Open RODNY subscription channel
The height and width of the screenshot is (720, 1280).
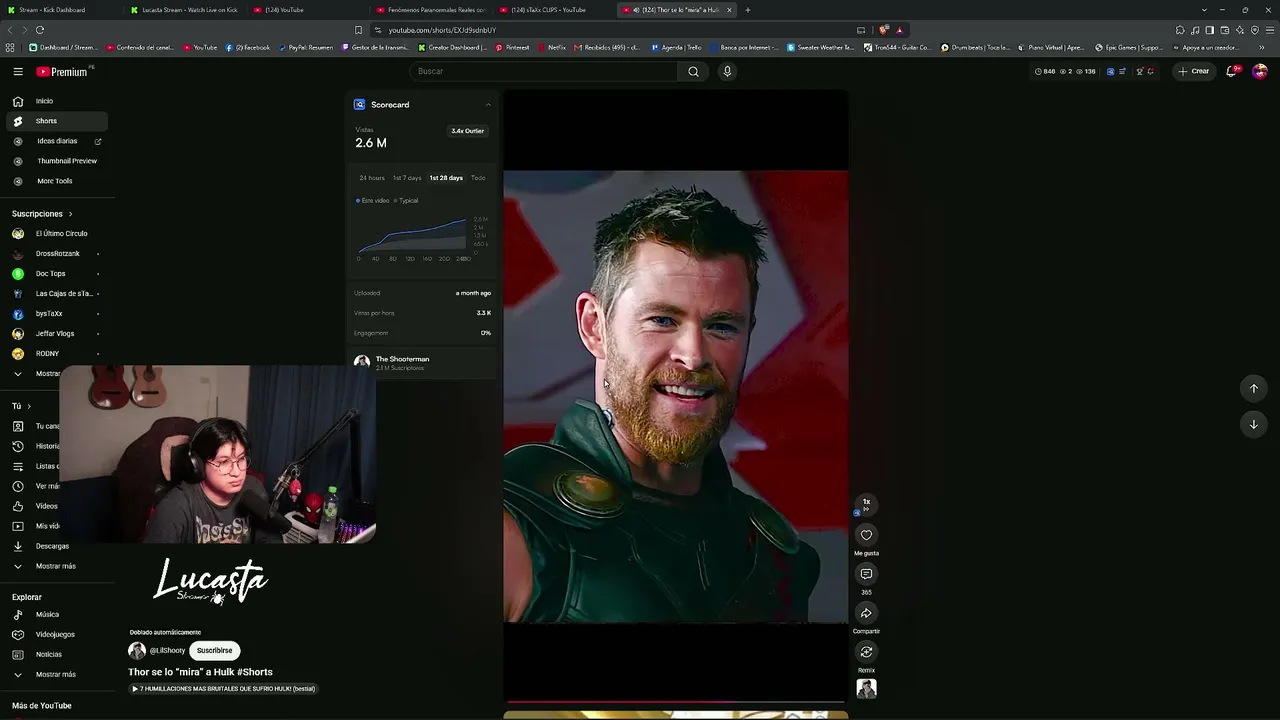pyautogui.click(x=57, y=354)
